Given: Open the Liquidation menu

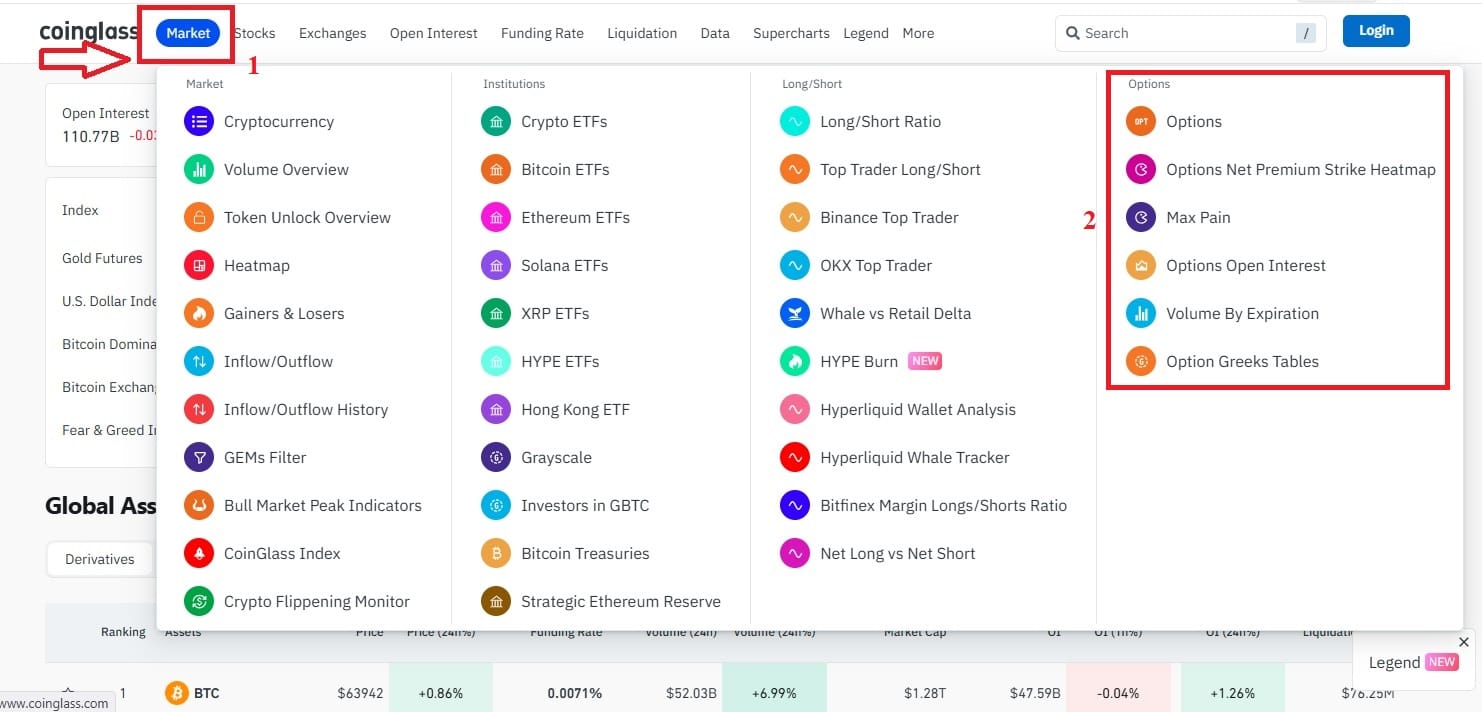Looking at the screenshot, I should (x=642, y=33).
